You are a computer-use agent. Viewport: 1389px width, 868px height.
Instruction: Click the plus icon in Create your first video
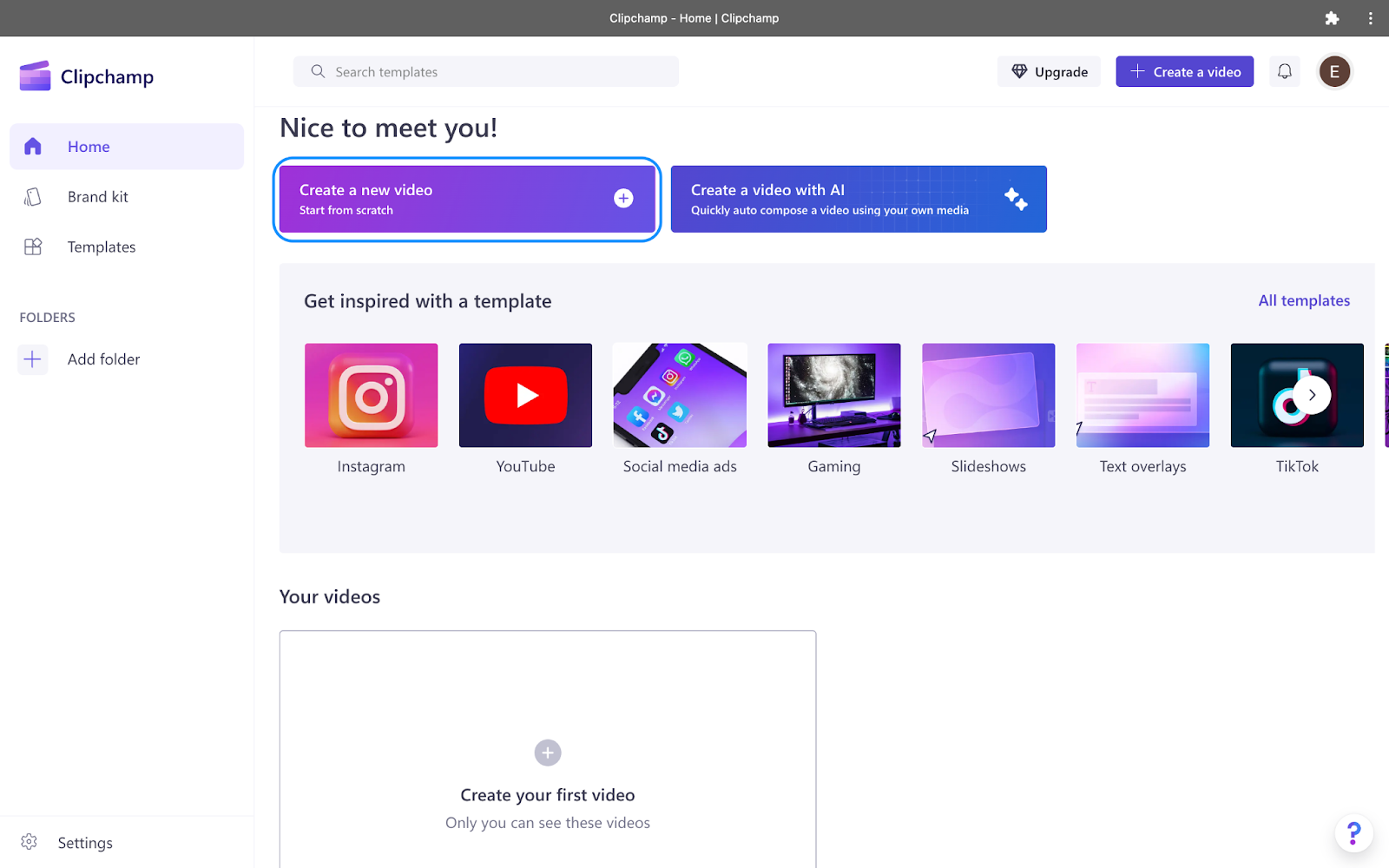[548, 753]
